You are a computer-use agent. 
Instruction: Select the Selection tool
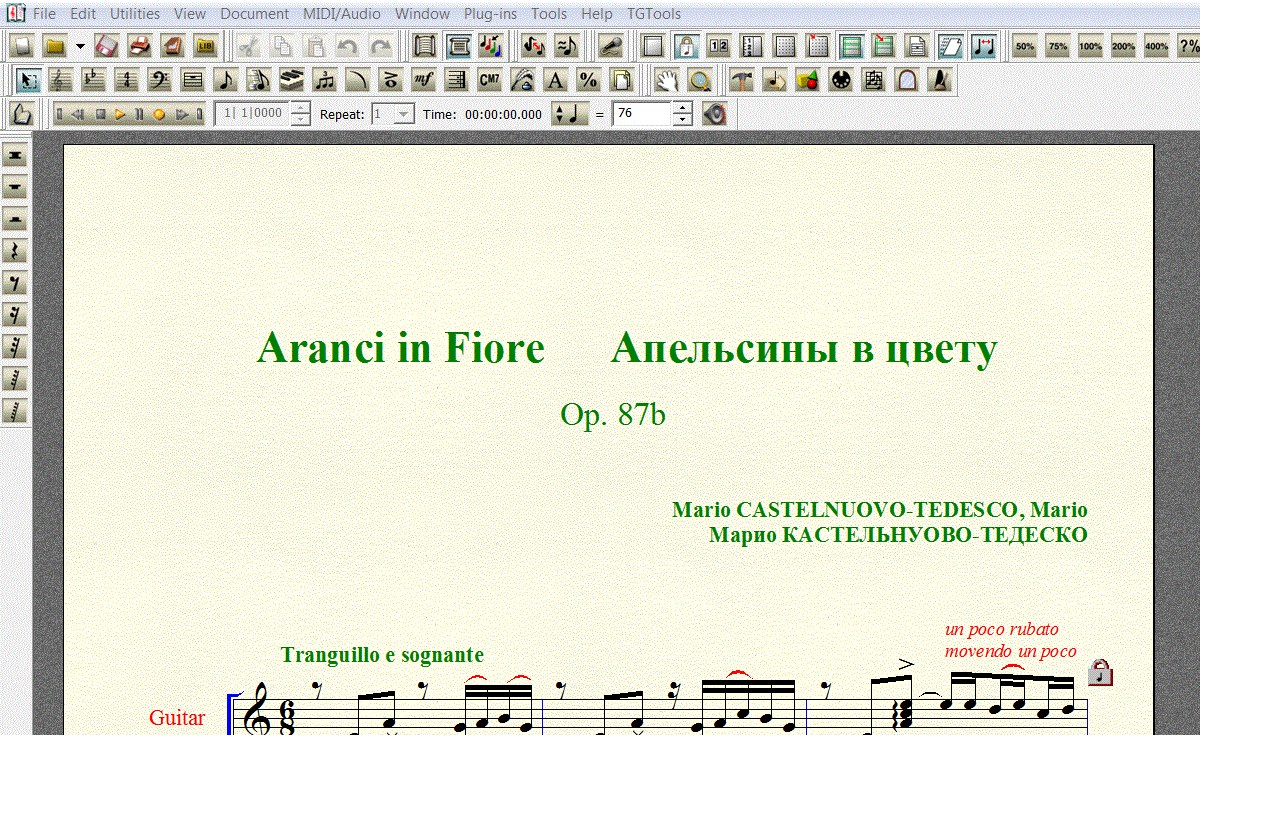pos(27,80)
